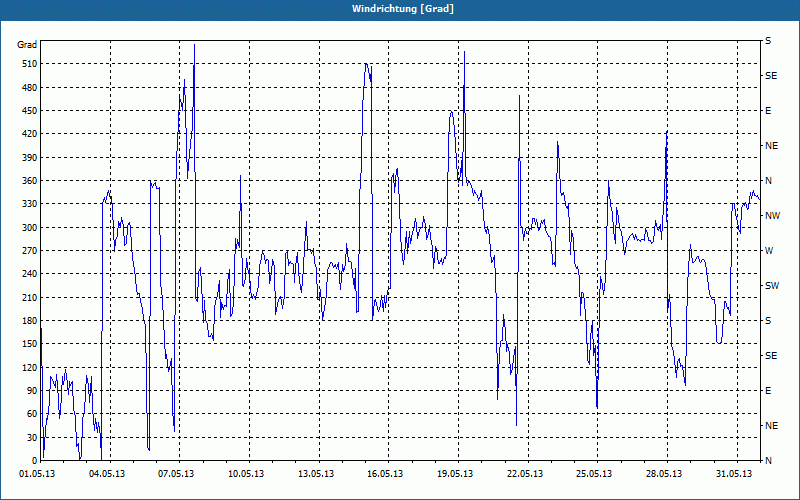
Task: Click the 25.05.13 date on x-axis
Action: pyautogui.click(x=595, y=474)
